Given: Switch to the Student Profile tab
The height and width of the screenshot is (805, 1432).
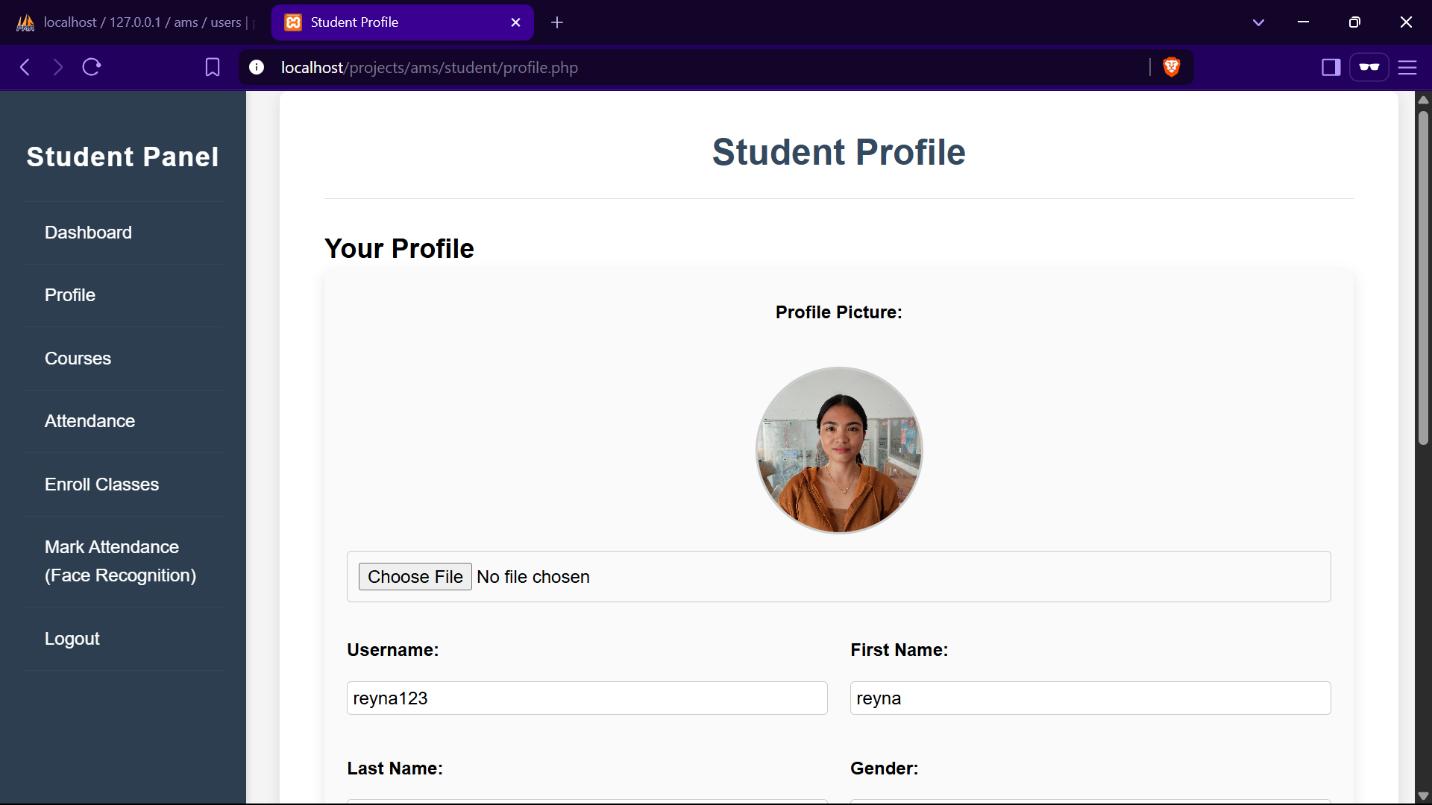Looking at the screenshot, I should 390,22.
